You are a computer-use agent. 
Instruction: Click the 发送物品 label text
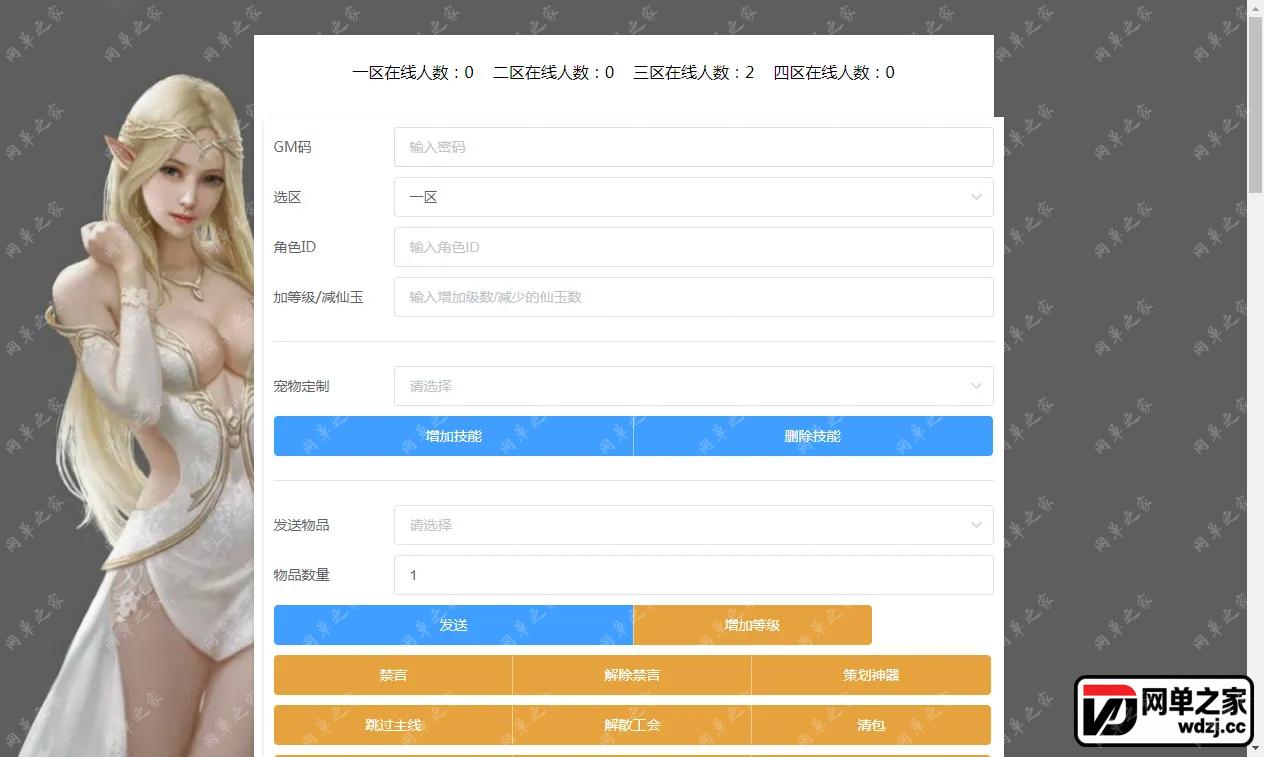click(301, 525)
